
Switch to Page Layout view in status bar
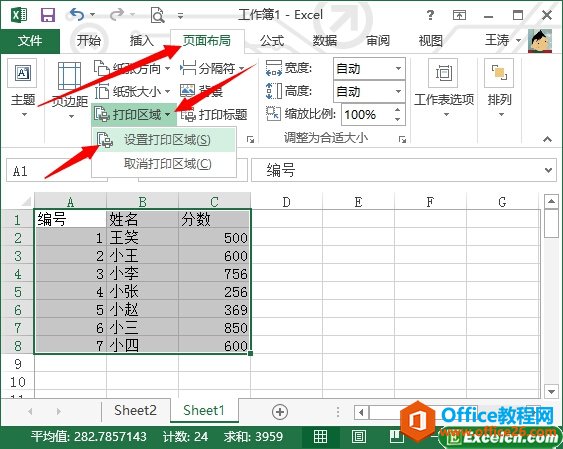(358, 436)
